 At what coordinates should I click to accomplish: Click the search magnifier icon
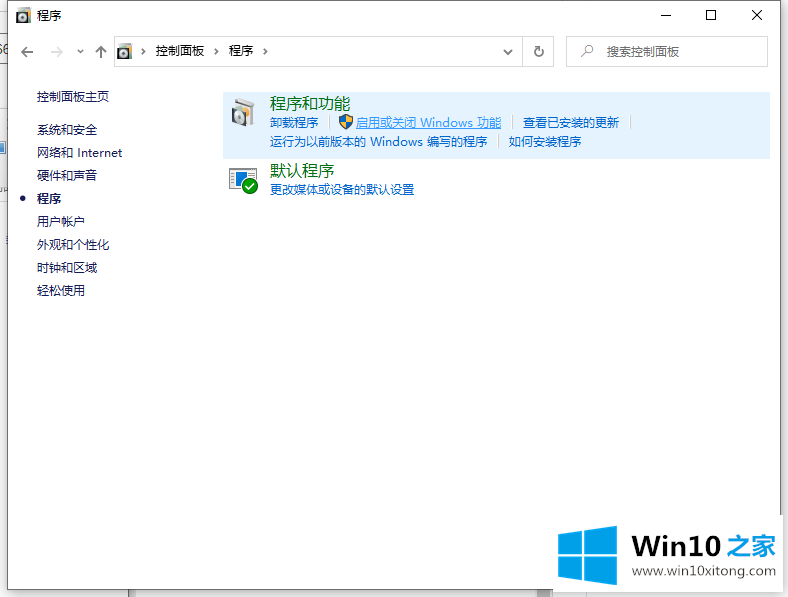(x=587, y=52)
